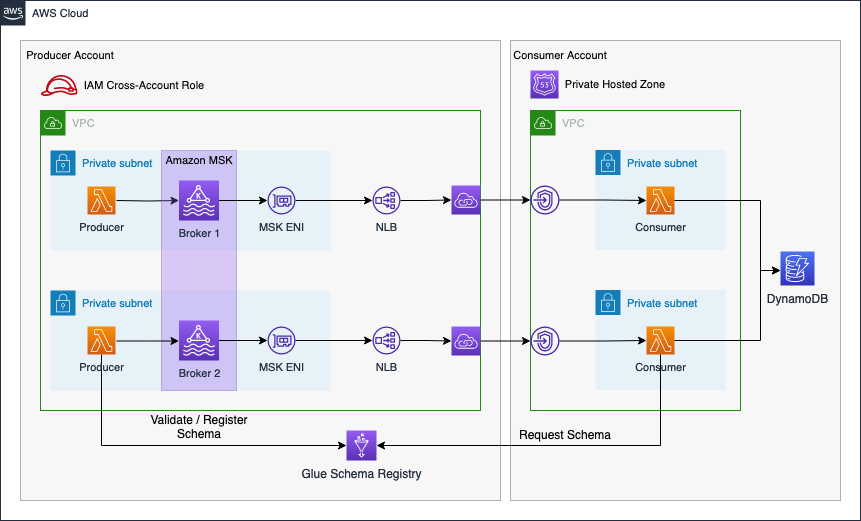Click the Producer Lambda icon feeding Broker 2

102,340
